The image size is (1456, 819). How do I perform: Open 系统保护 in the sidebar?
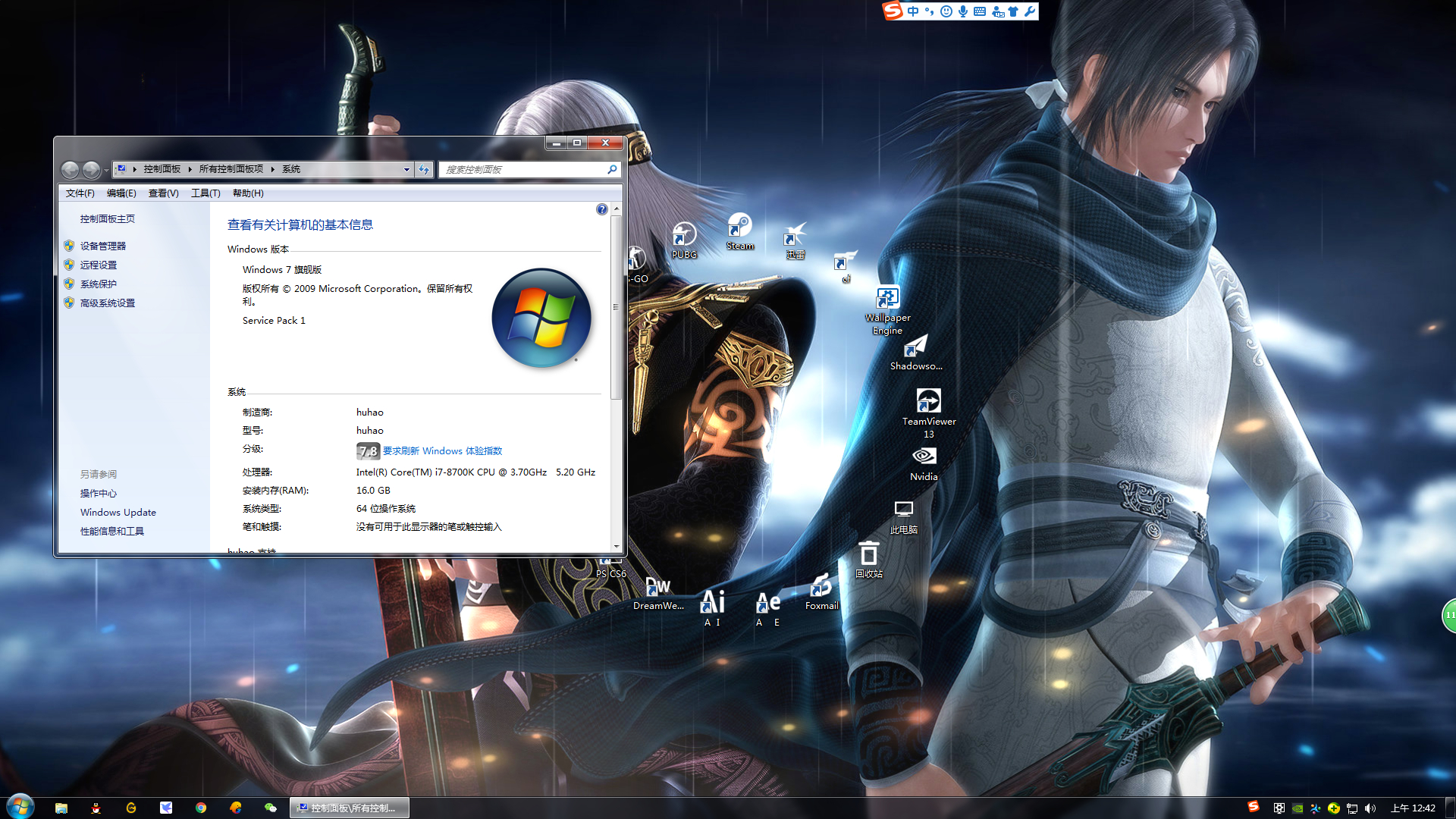click(99, 284)
